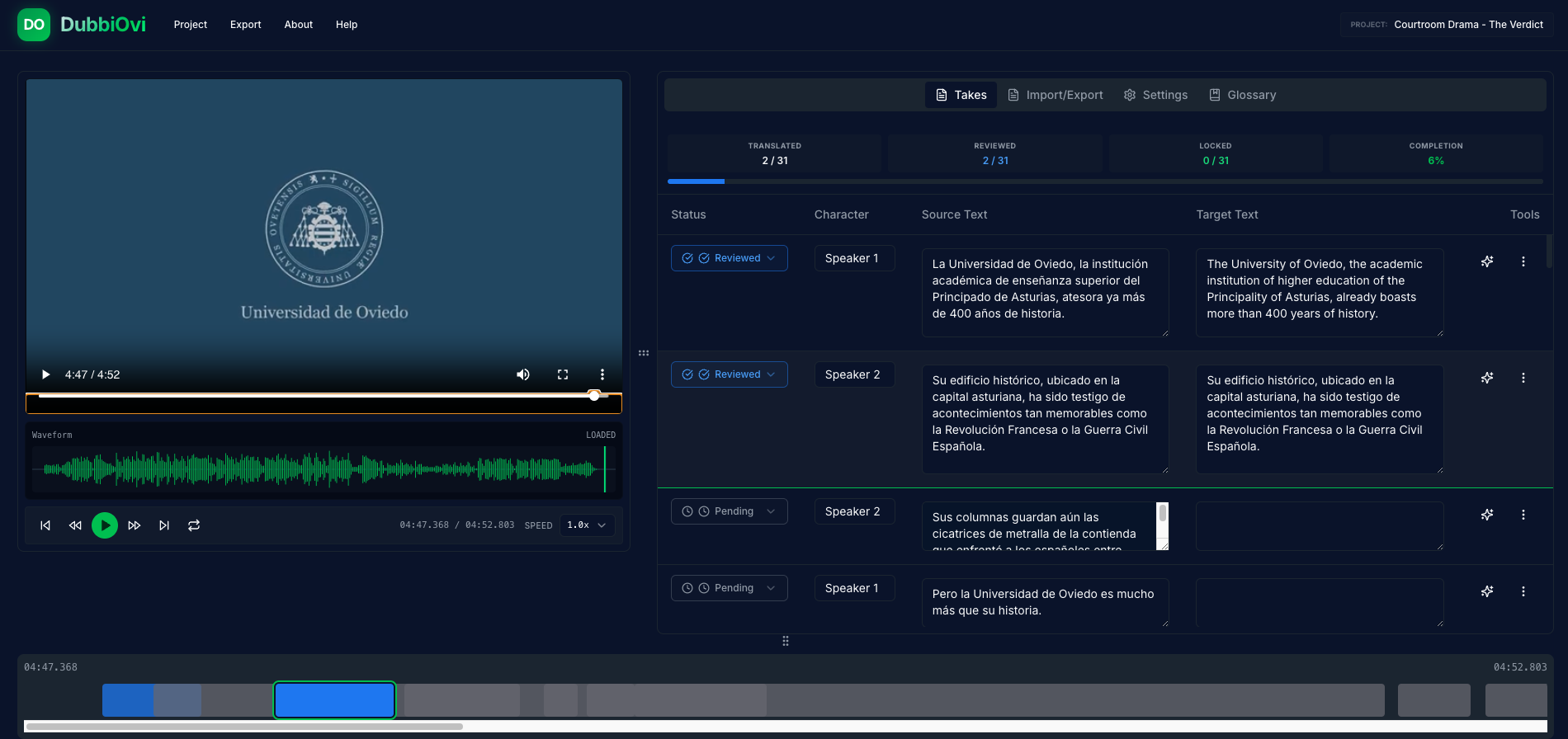The height and width of the screenshot is (739, 1568).
Task: Click source text 'La Universidad de Oviedo' field
Action: 1045,293
